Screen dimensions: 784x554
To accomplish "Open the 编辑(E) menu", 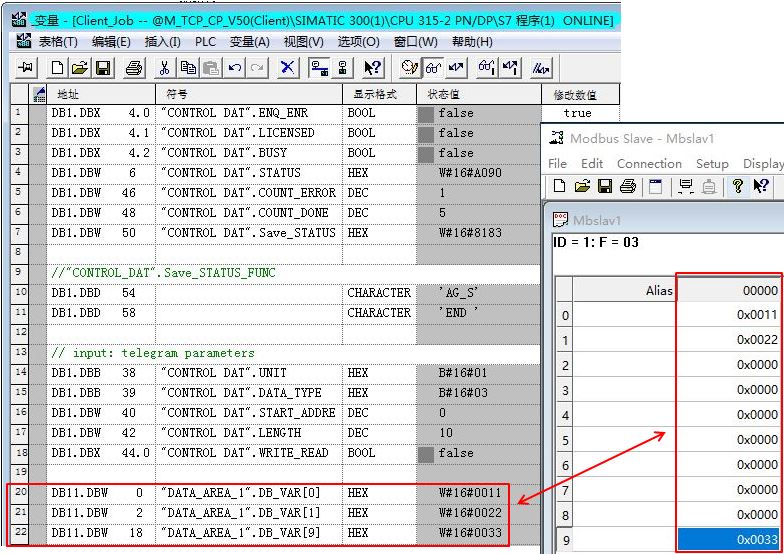I will 111,42.
